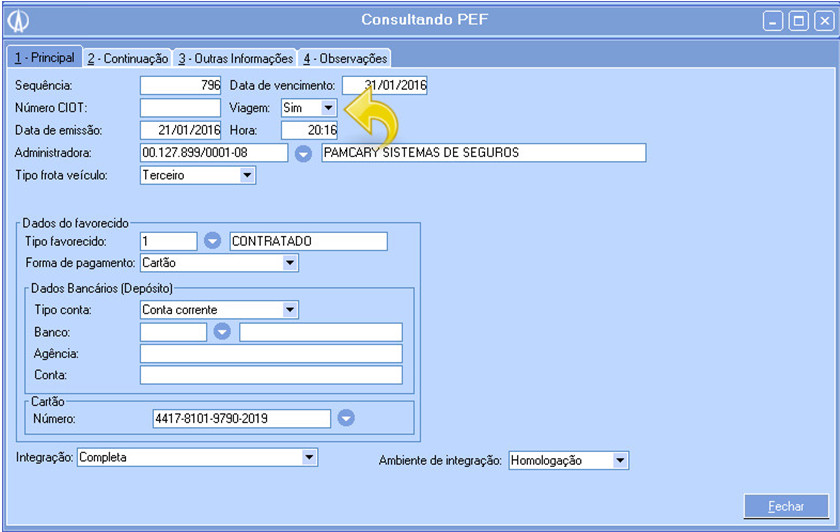This screenshot has height=532, width=840.
Task: Open the Tipo frota veículo dropdown
Action: (x=247, y=176)
